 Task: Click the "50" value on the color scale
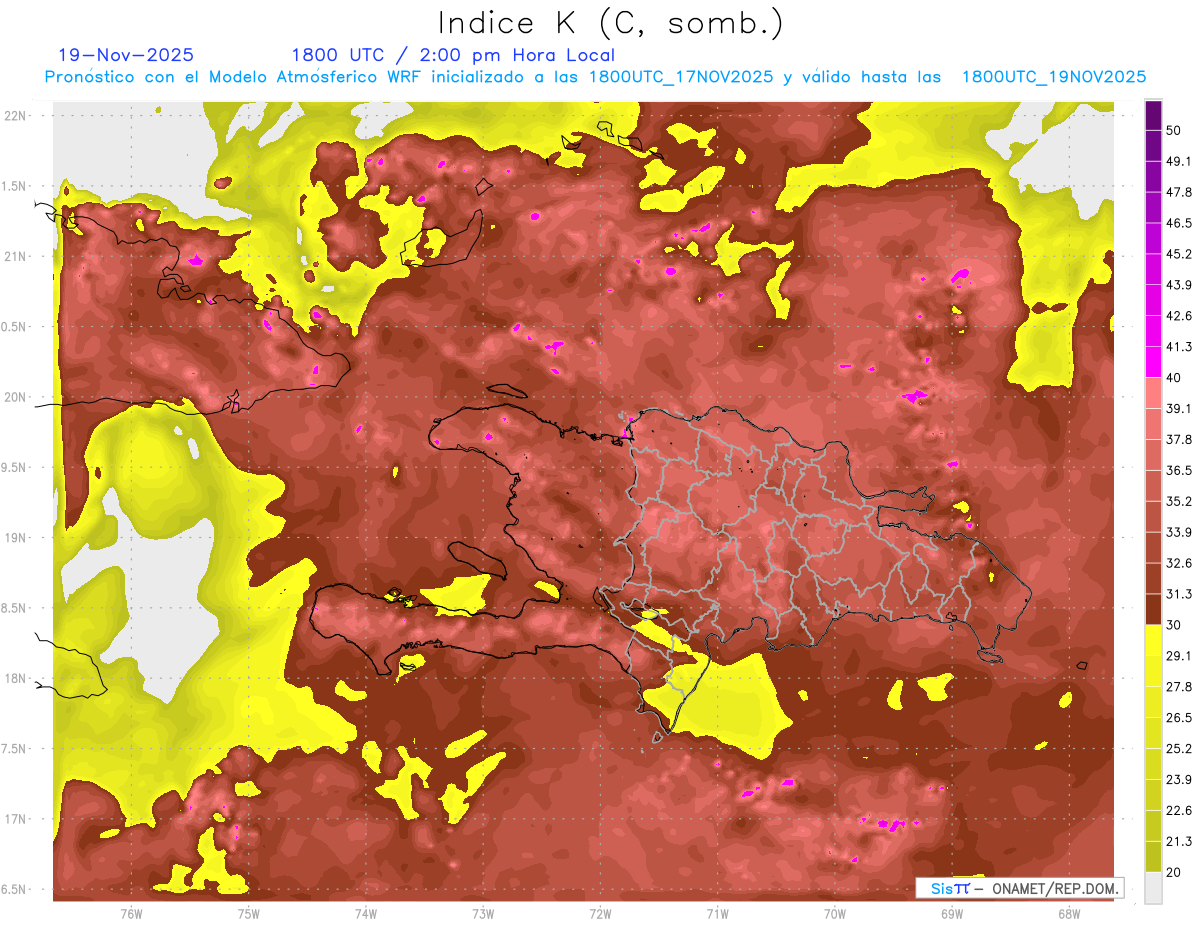click(1175, 130)
